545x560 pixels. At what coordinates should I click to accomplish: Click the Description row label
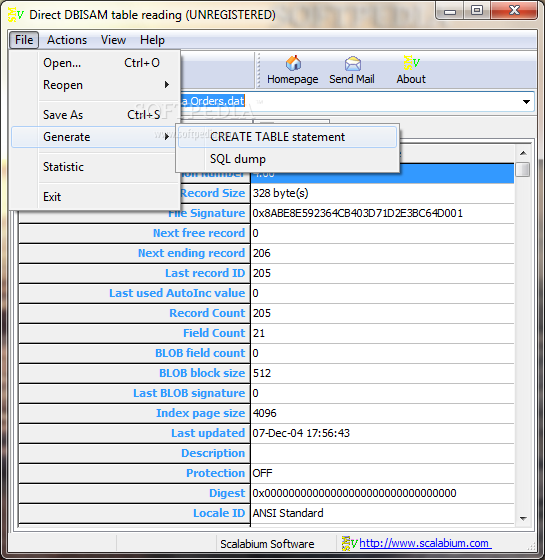point(213,453)
